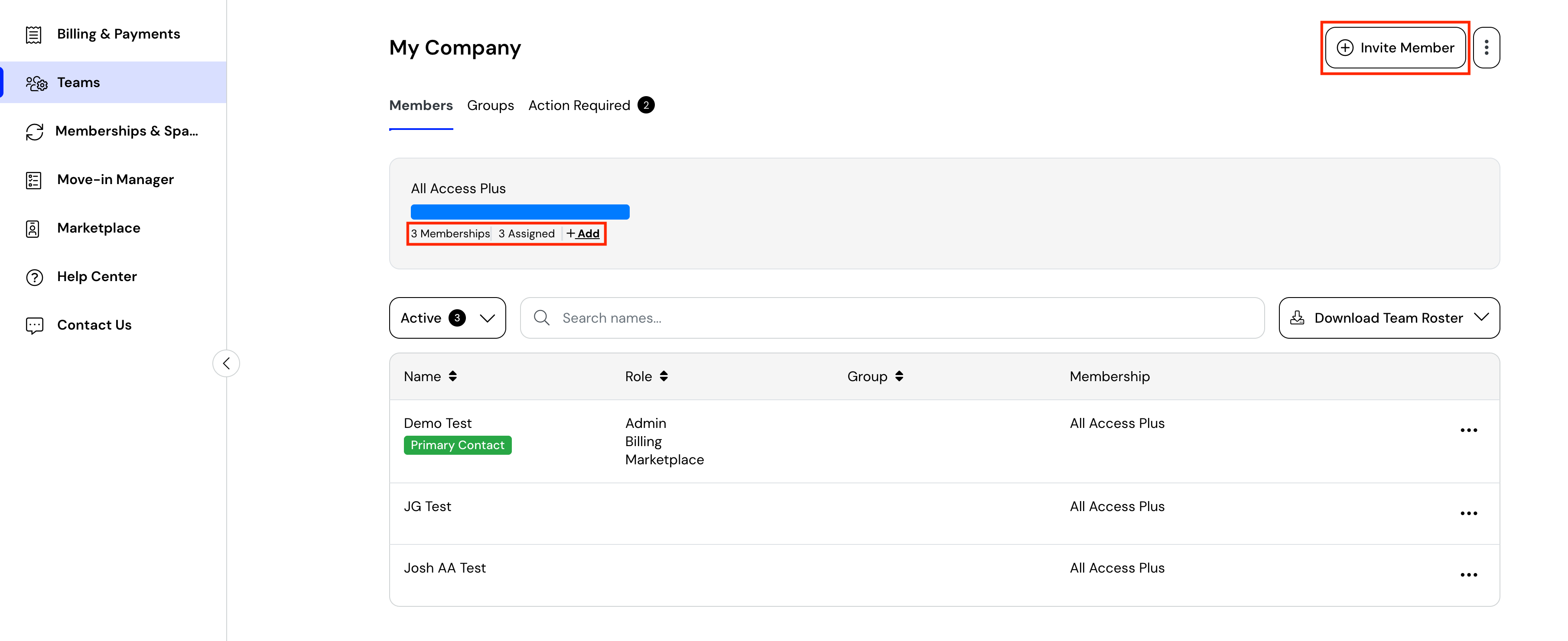
Task: Click the My Company heading
Action: pyautogui.click(x=455, y=48)
